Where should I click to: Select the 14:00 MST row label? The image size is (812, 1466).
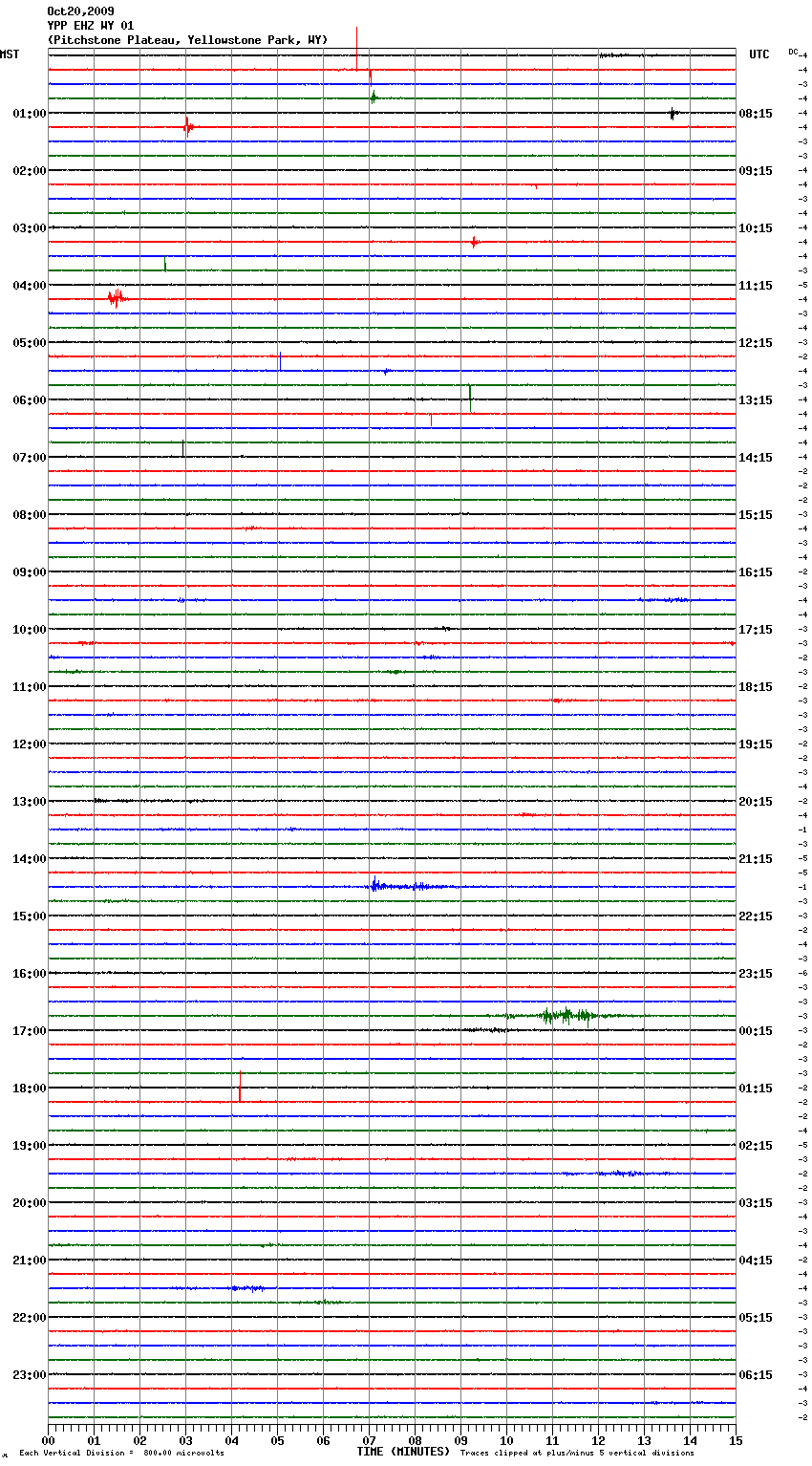pos(30,859)
